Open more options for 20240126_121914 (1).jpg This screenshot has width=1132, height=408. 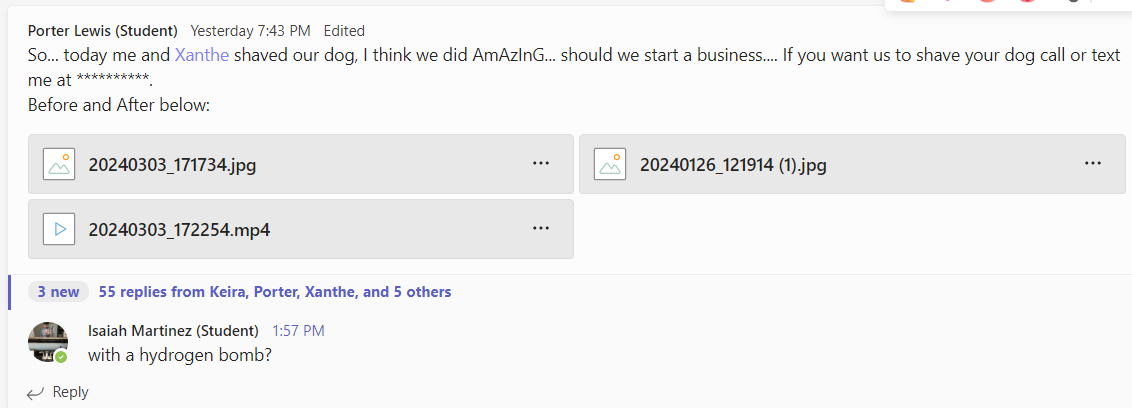click(1092, 164)
